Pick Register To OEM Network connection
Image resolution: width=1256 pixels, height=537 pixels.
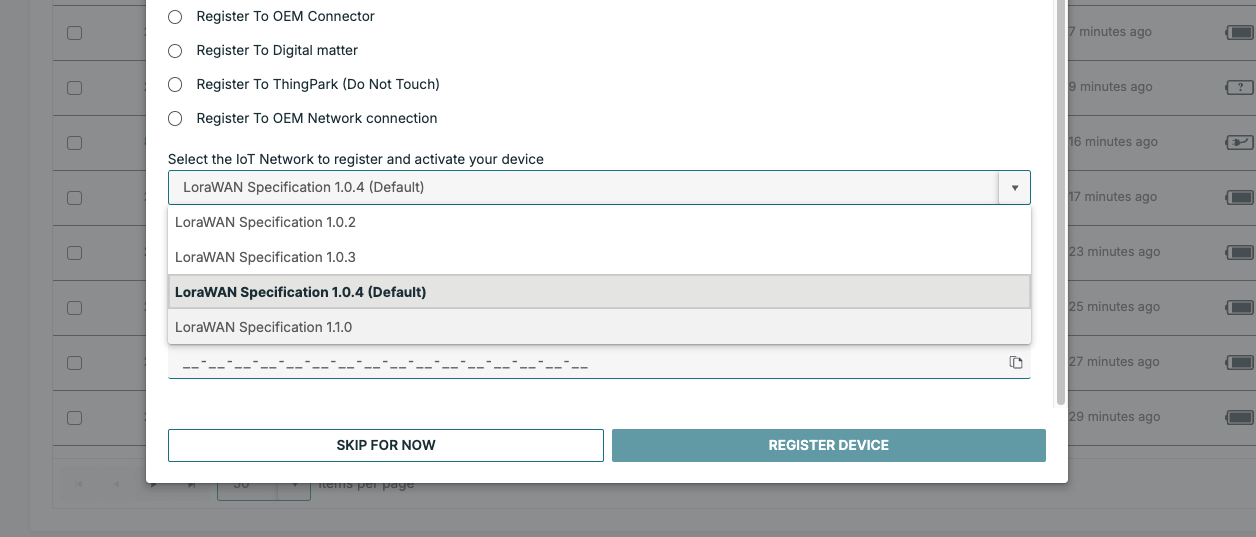point(175,119)
